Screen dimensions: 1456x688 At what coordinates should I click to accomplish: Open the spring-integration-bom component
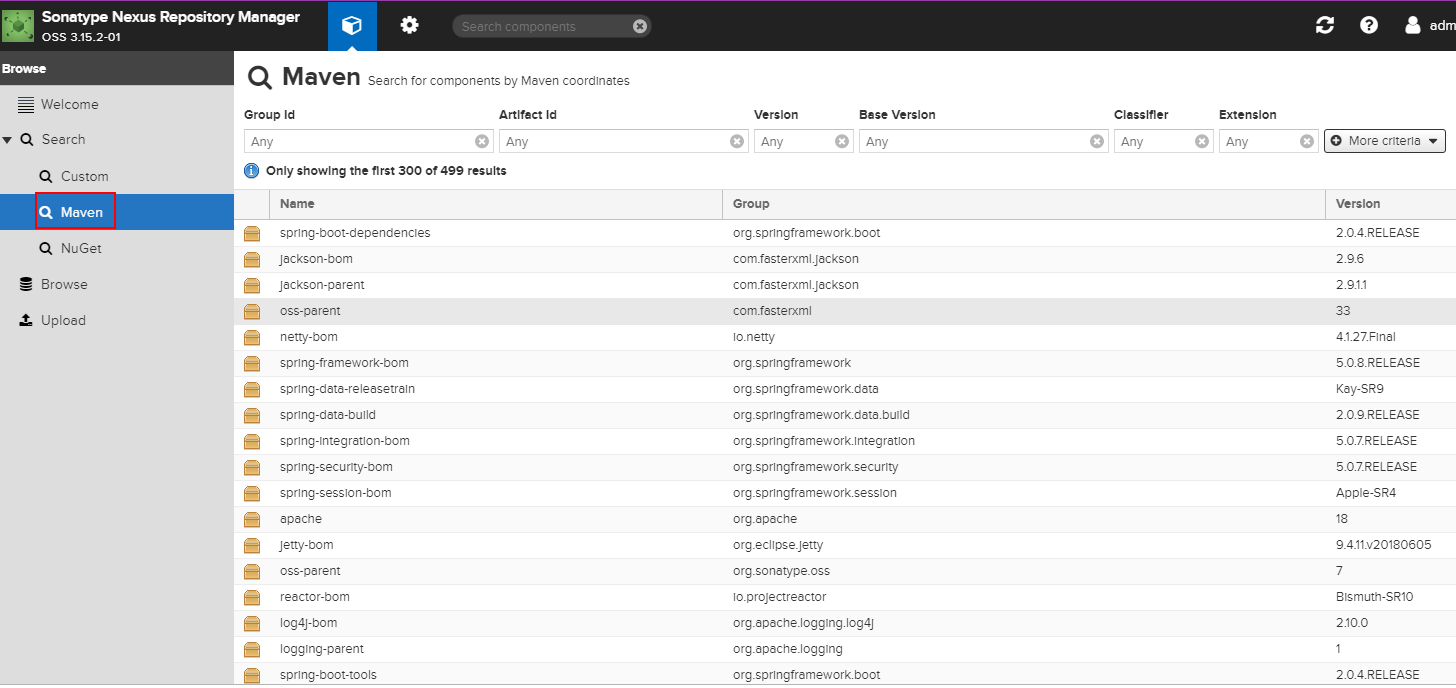click(845, 441)
